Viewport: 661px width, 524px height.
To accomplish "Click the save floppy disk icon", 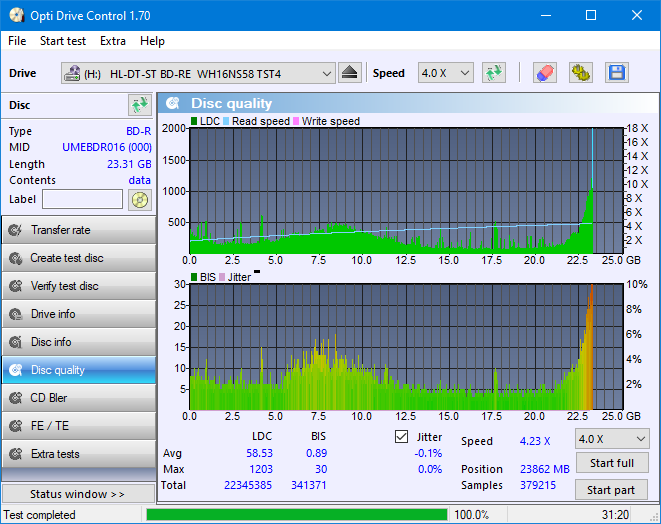I will [x=617, y=73].
